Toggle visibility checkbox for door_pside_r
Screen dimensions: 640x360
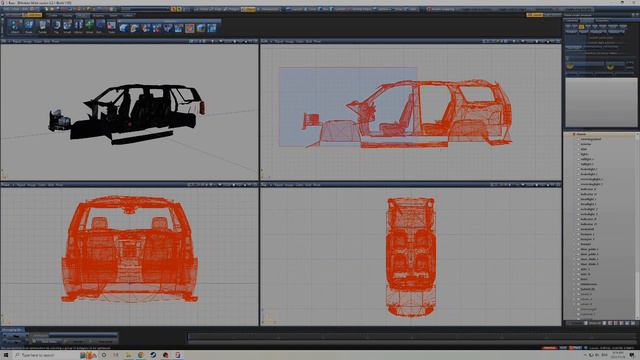[578, 254]
